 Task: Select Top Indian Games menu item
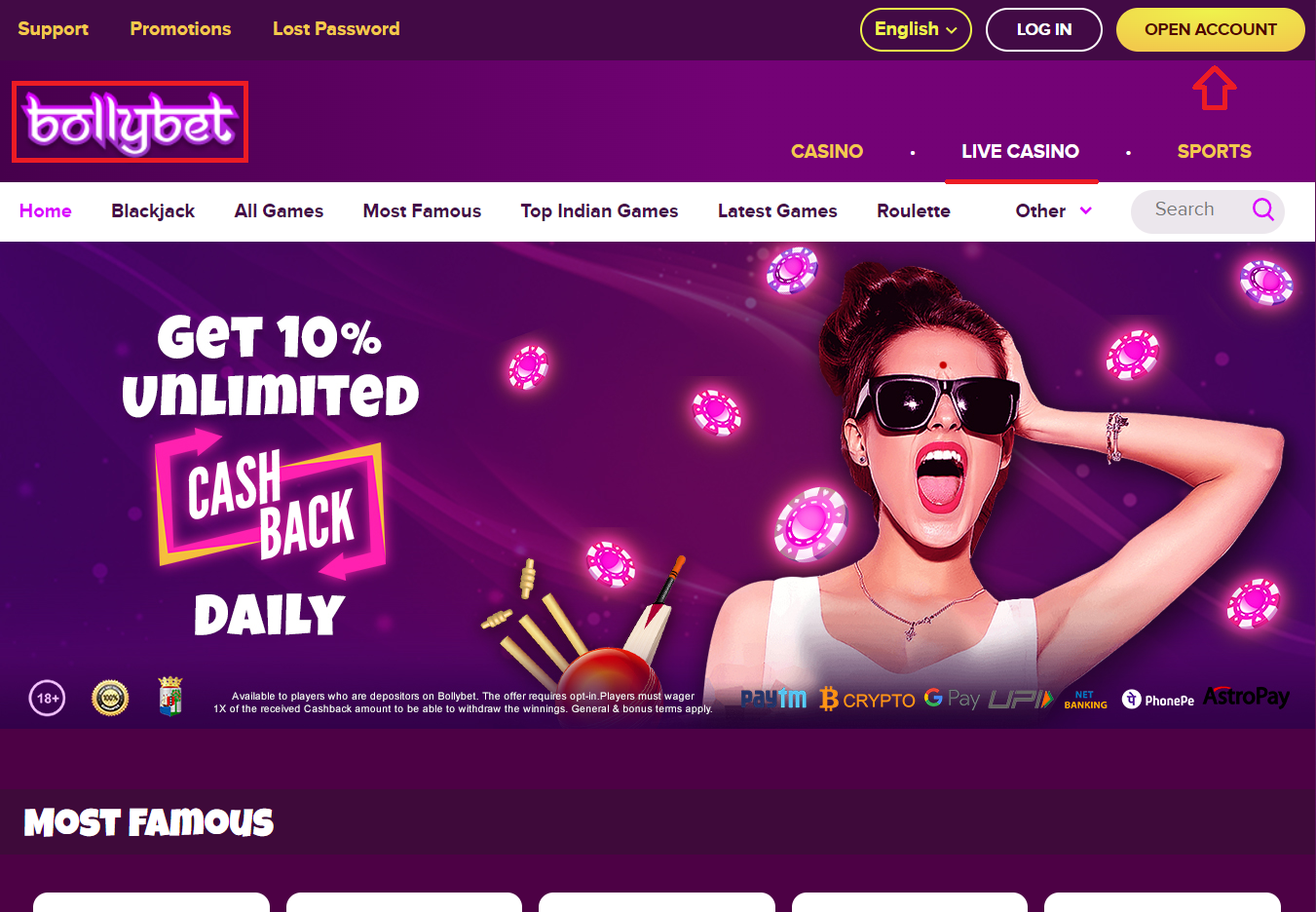coord(599,210)
